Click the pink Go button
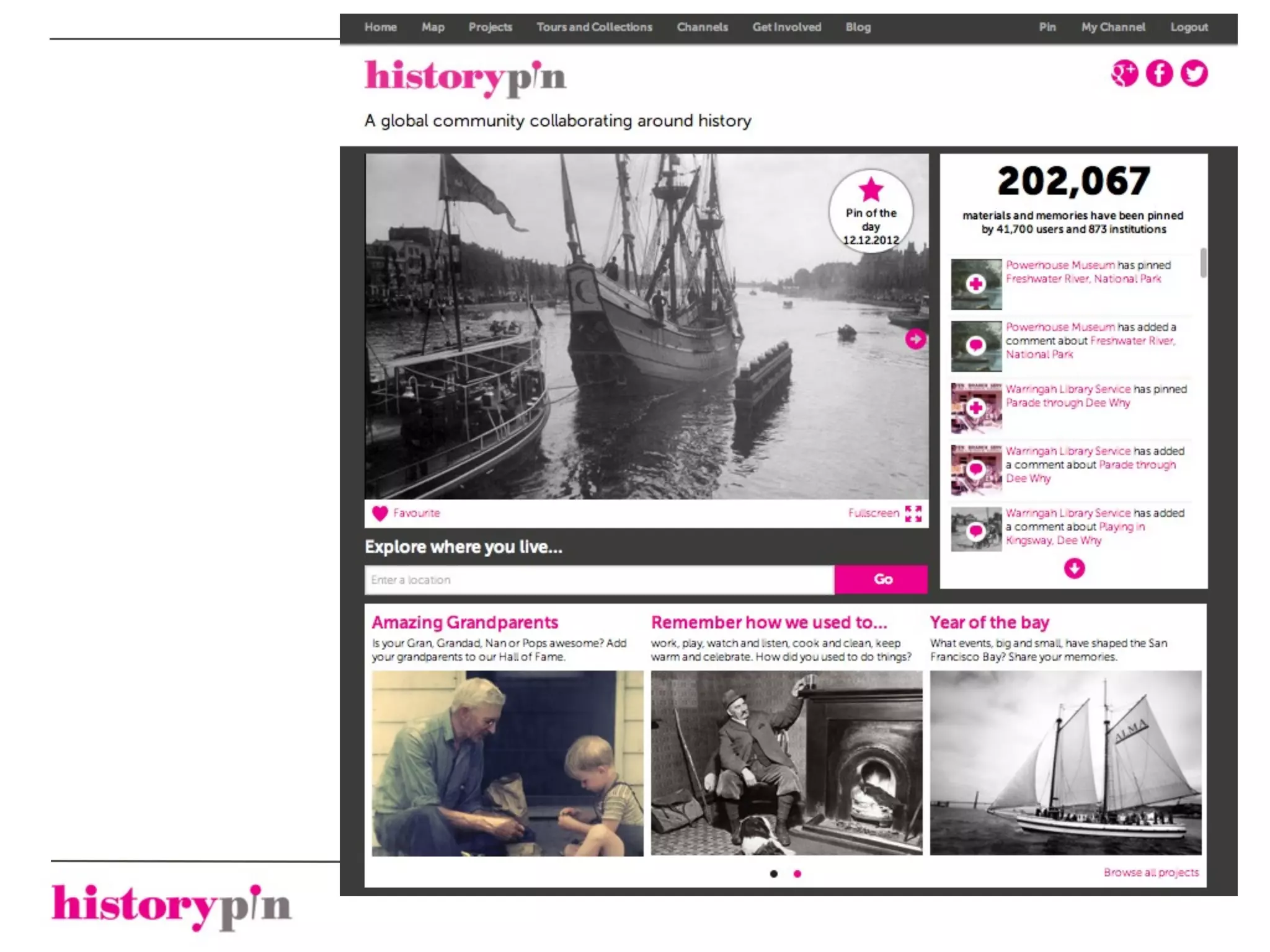1270x952 pixels. point(881,580)
